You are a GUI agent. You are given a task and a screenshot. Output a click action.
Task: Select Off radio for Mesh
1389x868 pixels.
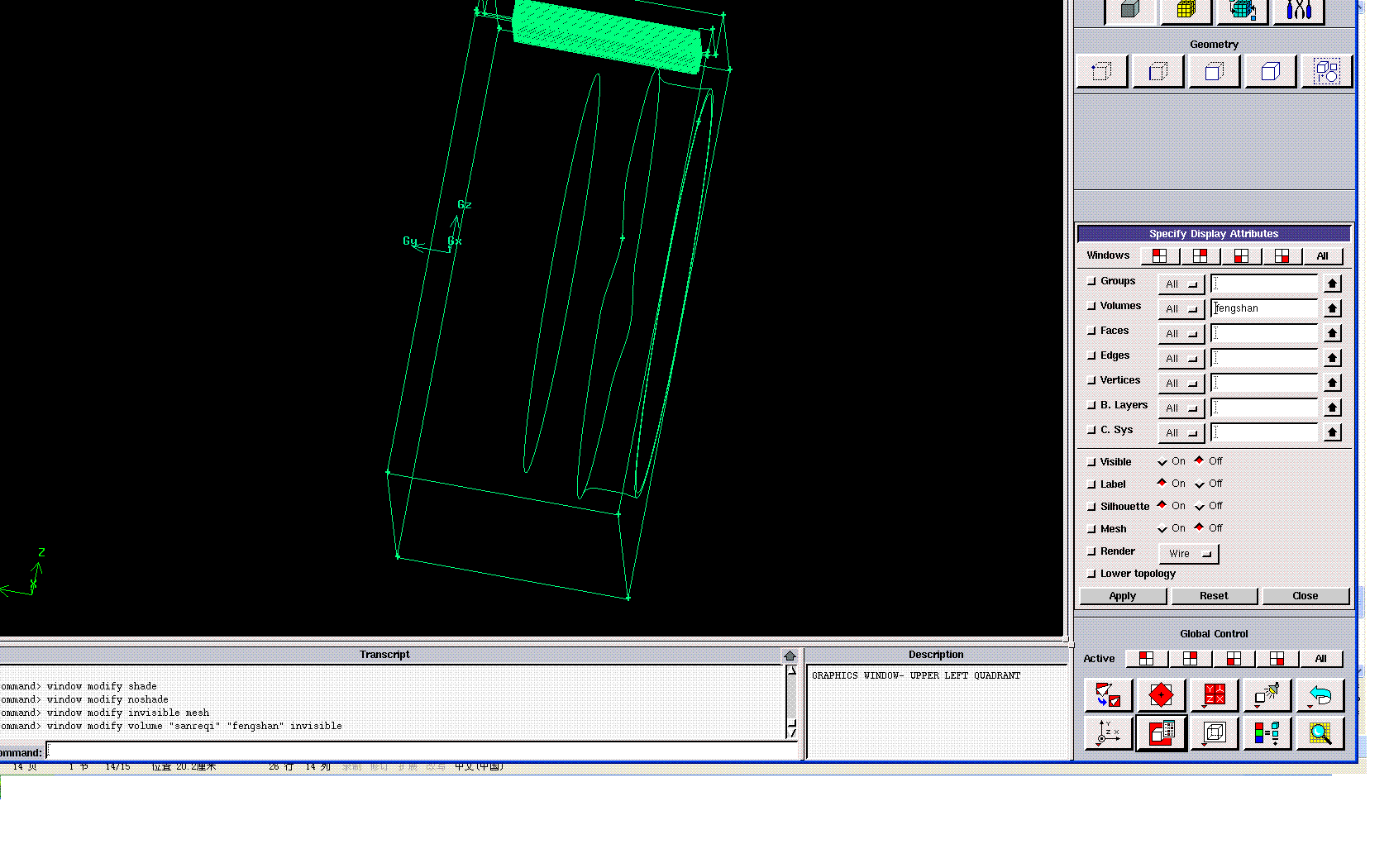[1200, 528]
